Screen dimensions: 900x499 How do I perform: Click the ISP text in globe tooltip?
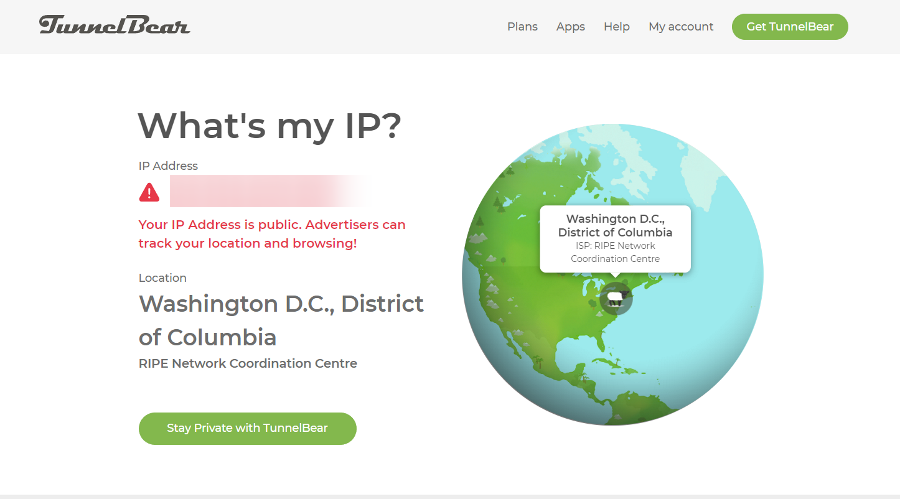(615, 252)
